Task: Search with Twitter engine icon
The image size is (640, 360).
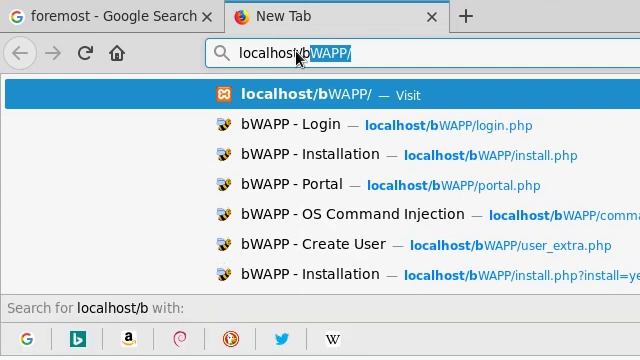Action: click(x=282, y=339)
